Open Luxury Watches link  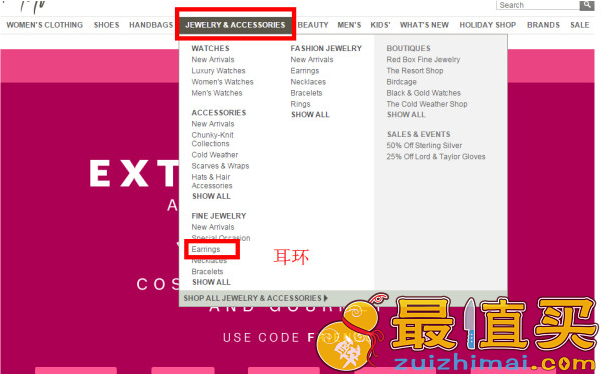pyautogui.click(x=218, y=71)
